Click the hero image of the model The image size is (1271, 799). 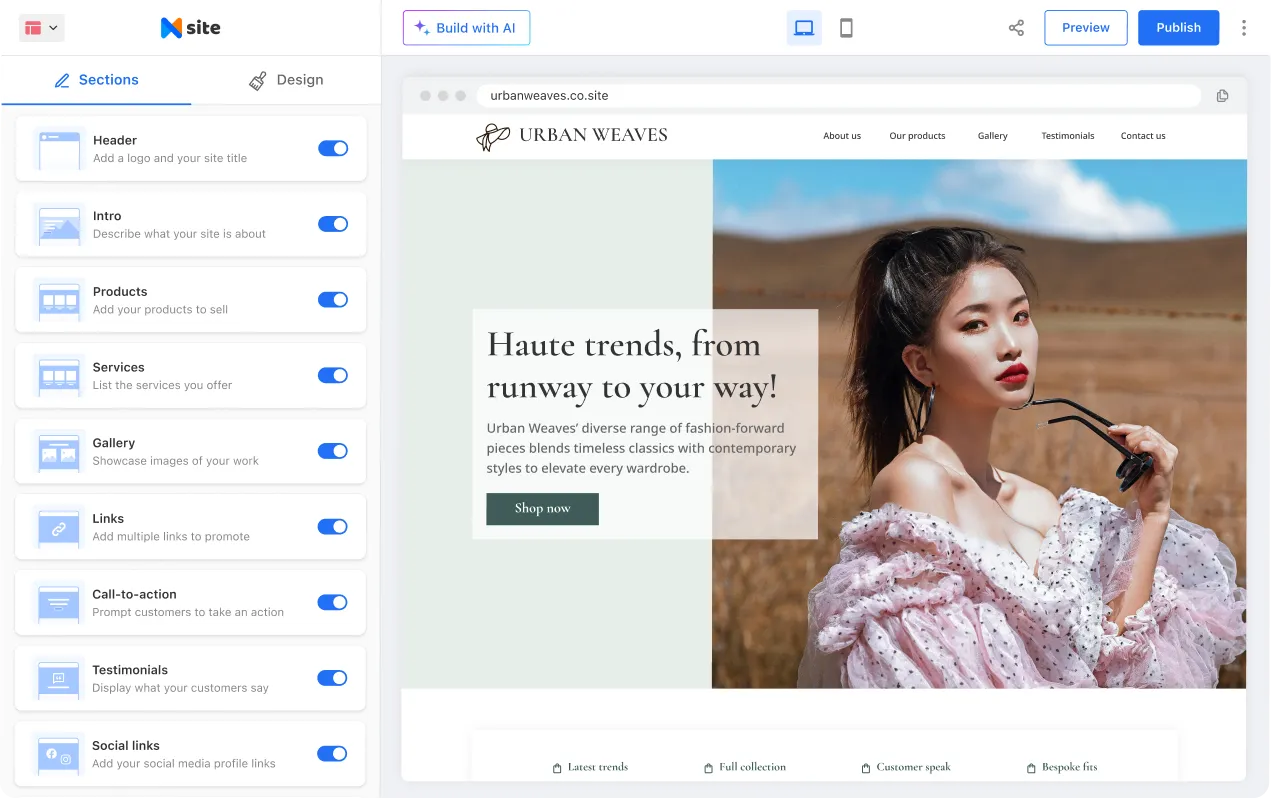point(979,424)
